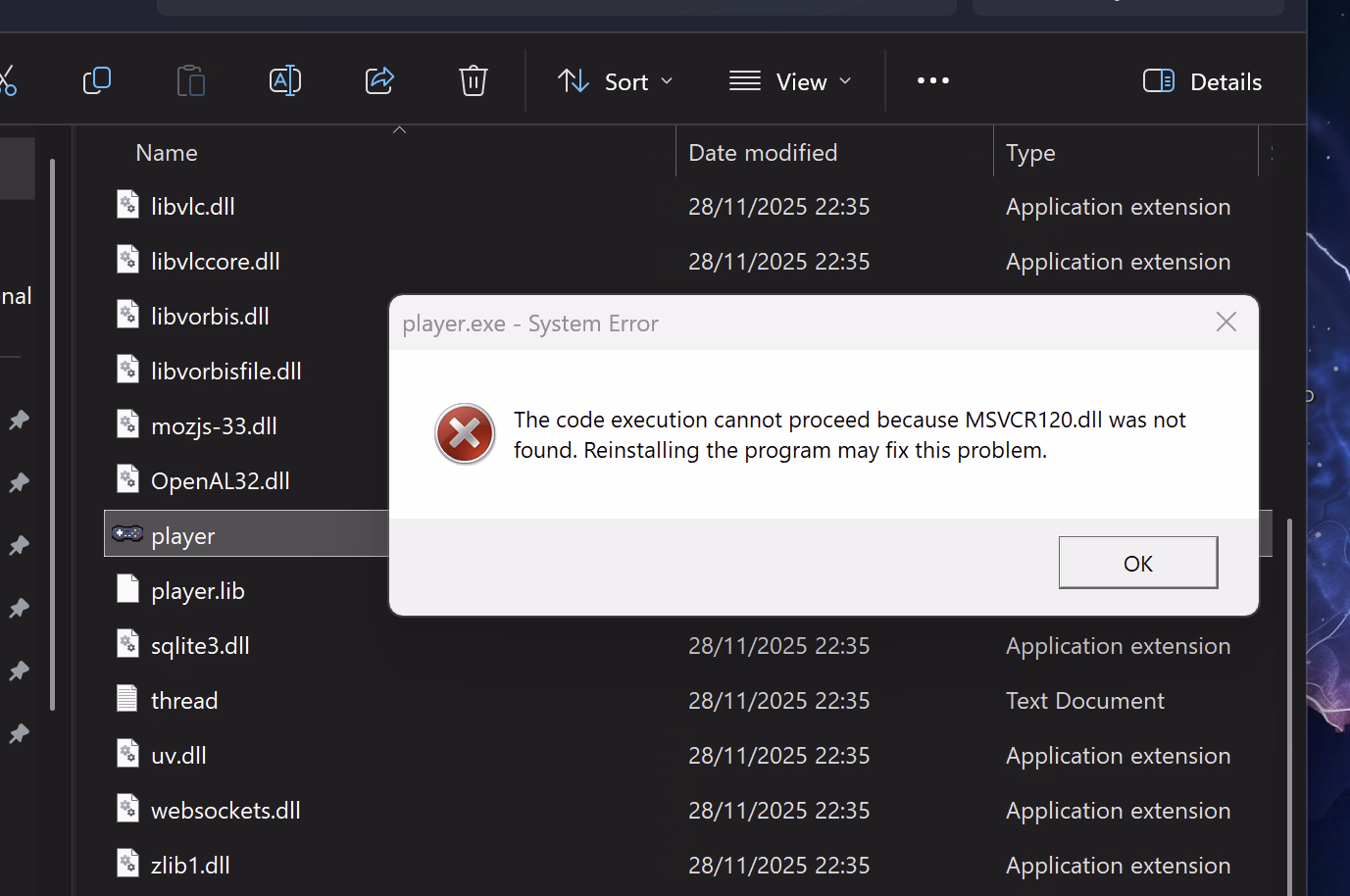
Task: Click the red error icon in dialog
Action: click(465, 433)
